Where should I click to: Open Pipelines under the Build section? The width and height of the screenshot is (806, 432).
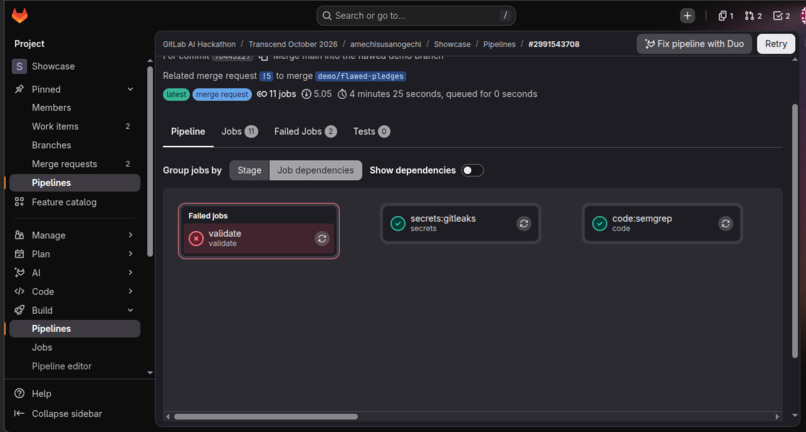click(75, 329)
